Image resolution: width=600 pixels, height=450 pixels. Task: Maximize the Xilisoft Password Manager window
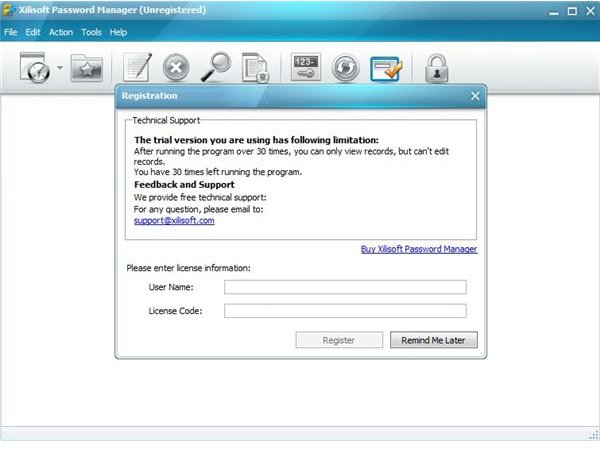point(572,11)
